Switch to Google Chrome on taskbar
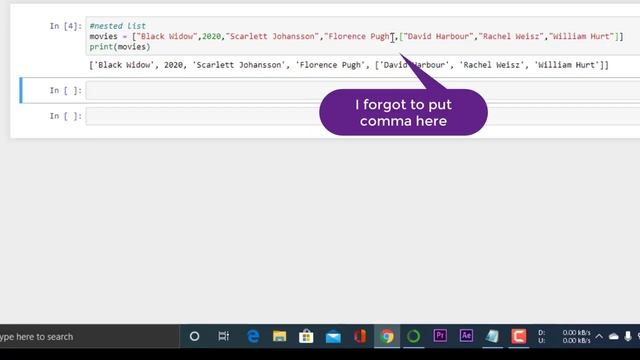Viewport: 640px width, 360px height. (387, 336)
